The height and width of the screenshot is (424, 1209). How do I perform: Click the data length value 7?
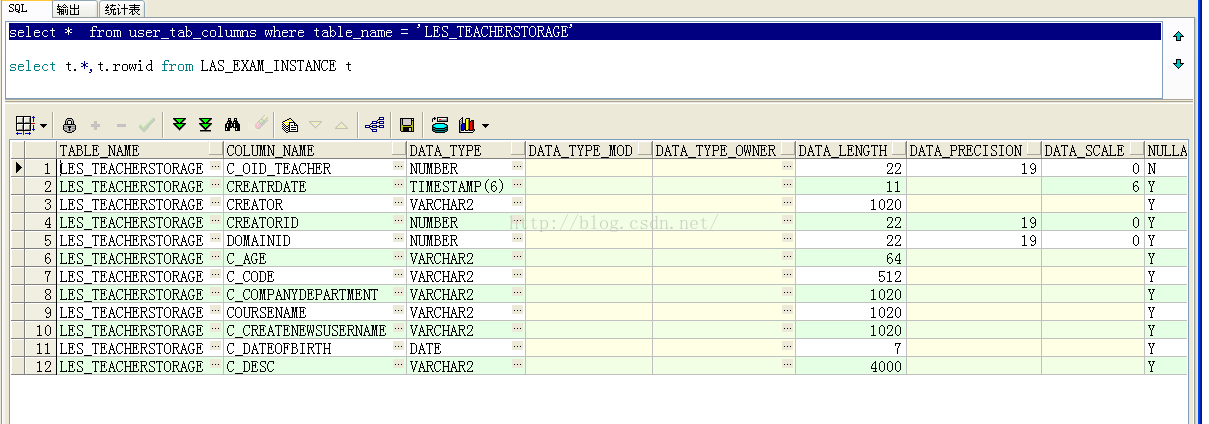tap(851, 348)
